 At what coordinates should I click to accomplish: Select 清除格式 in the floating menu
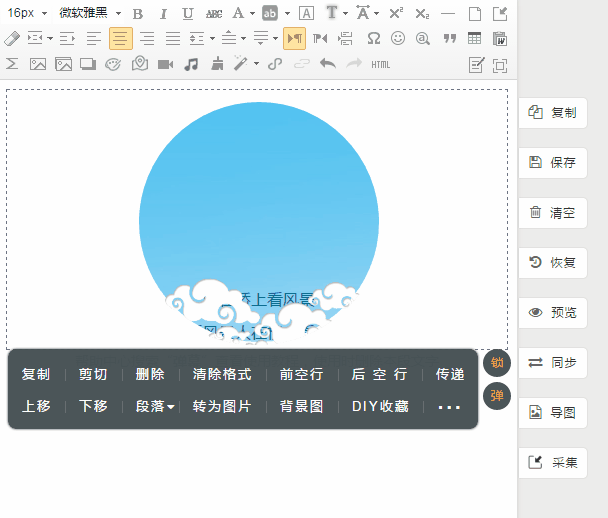point(222,374)
